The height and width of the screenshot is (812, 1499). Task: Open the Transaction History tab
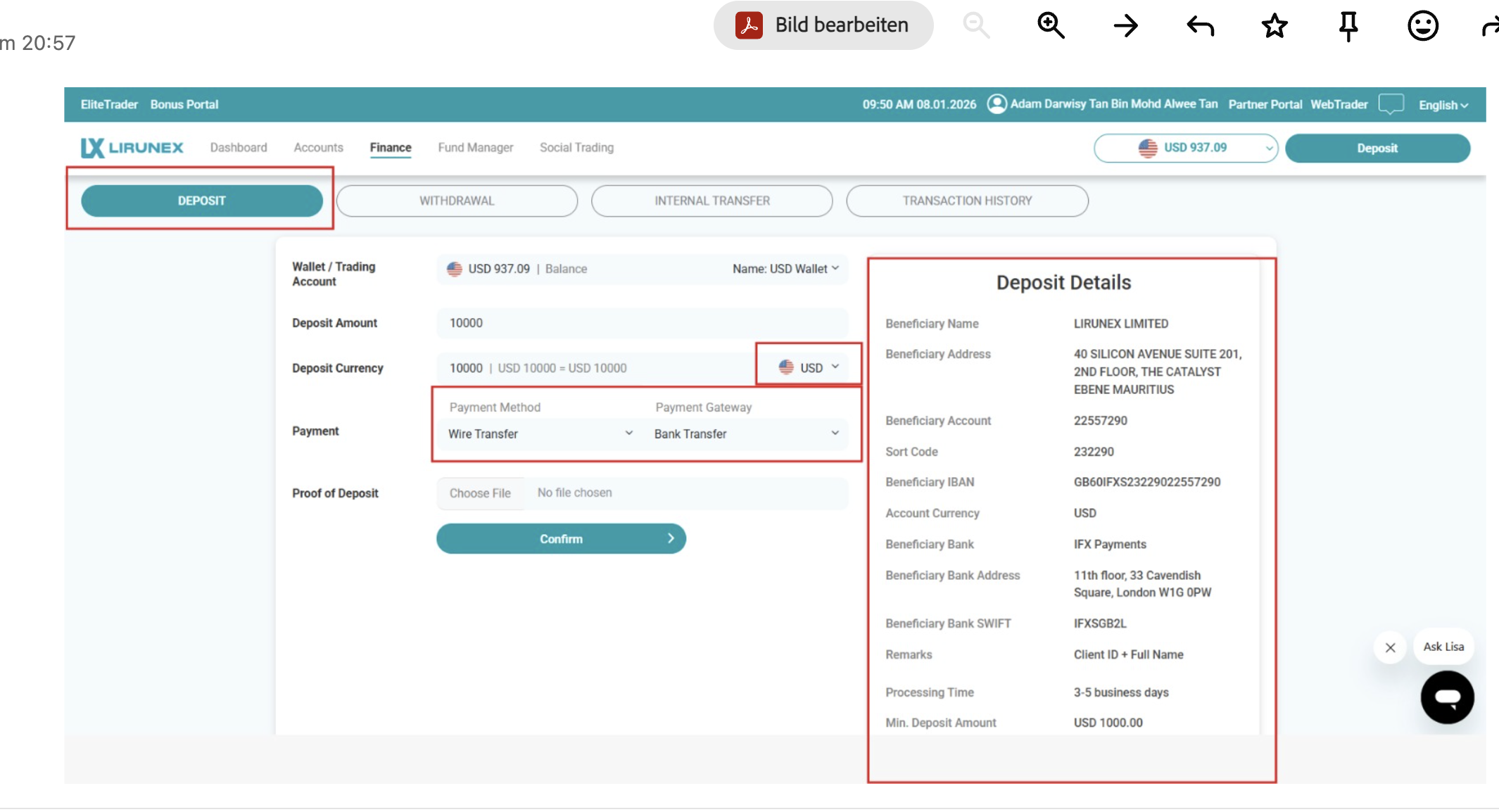(967, 201)
